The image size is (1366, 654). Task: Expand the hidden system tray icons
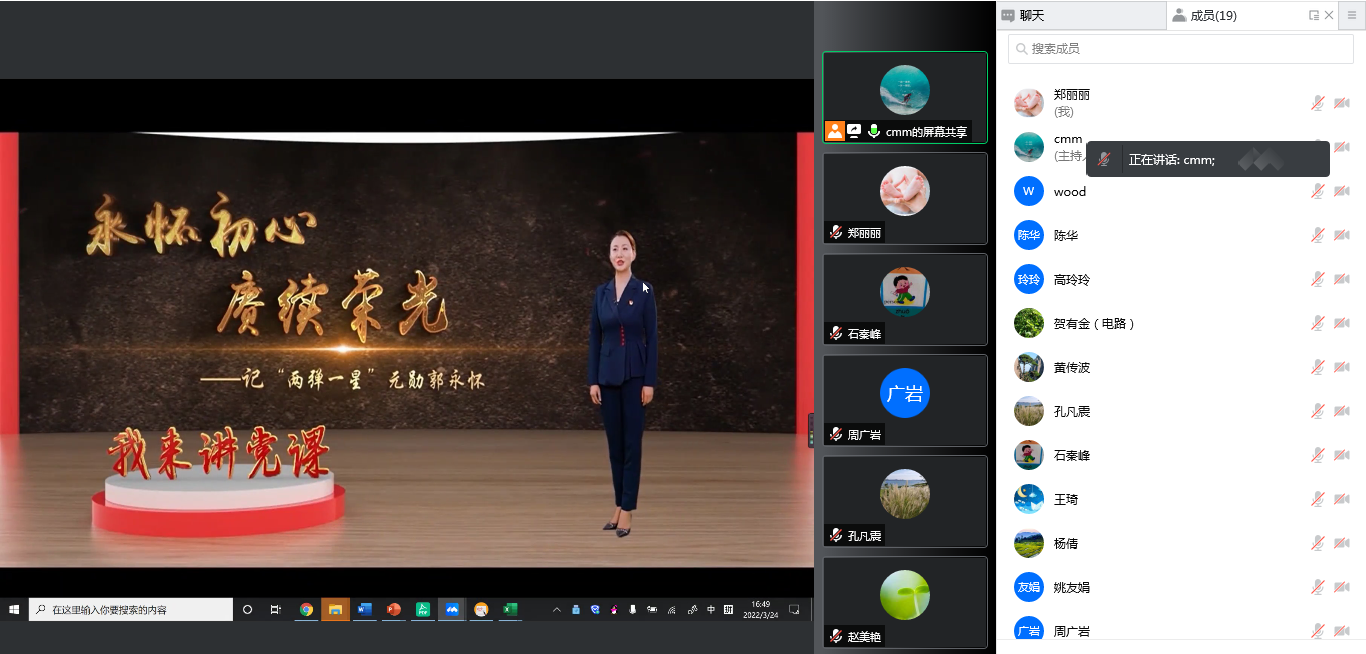tap(557, 609)
